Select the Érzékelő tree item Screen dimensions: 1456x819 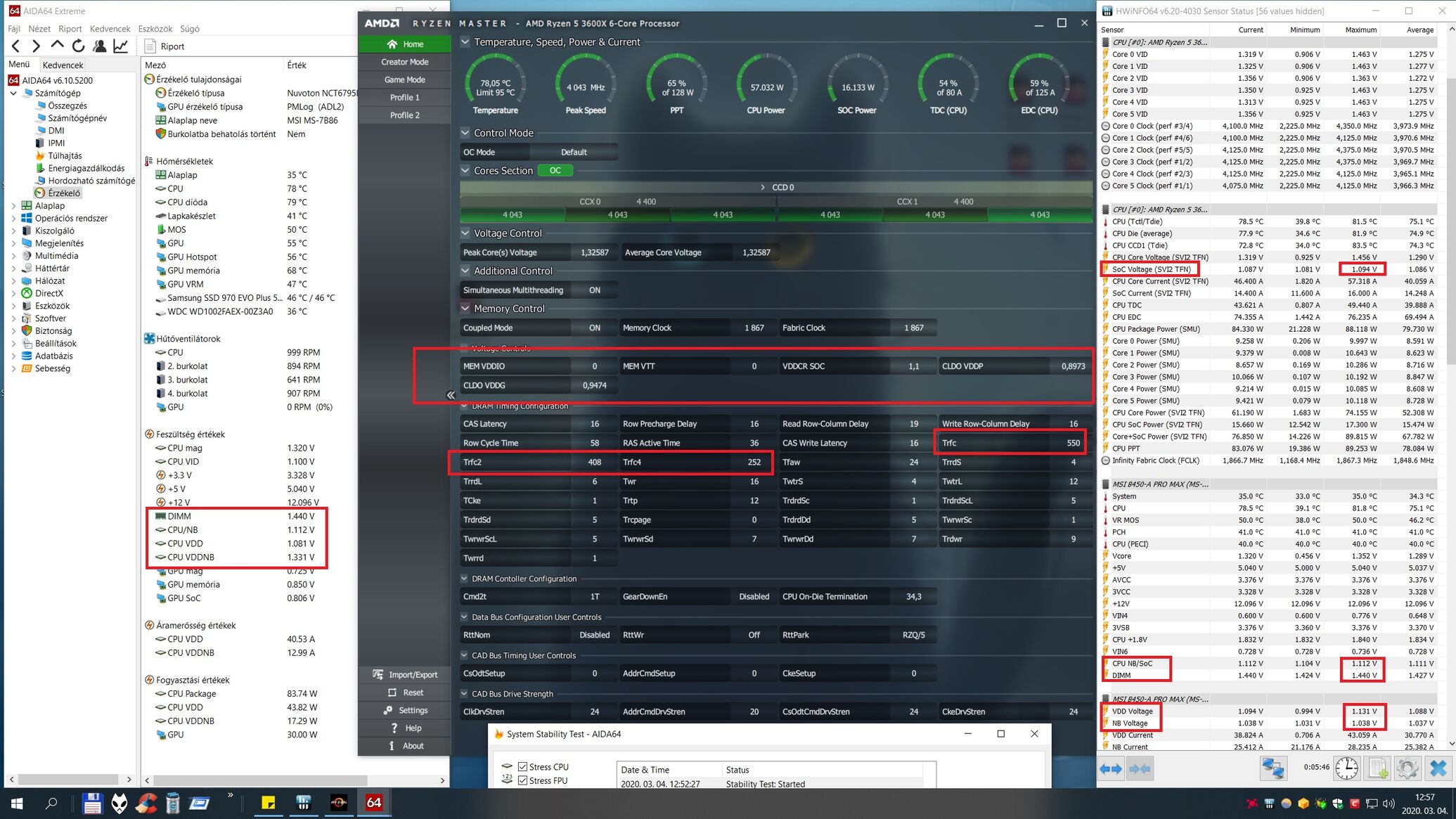(x=64, y=193)
